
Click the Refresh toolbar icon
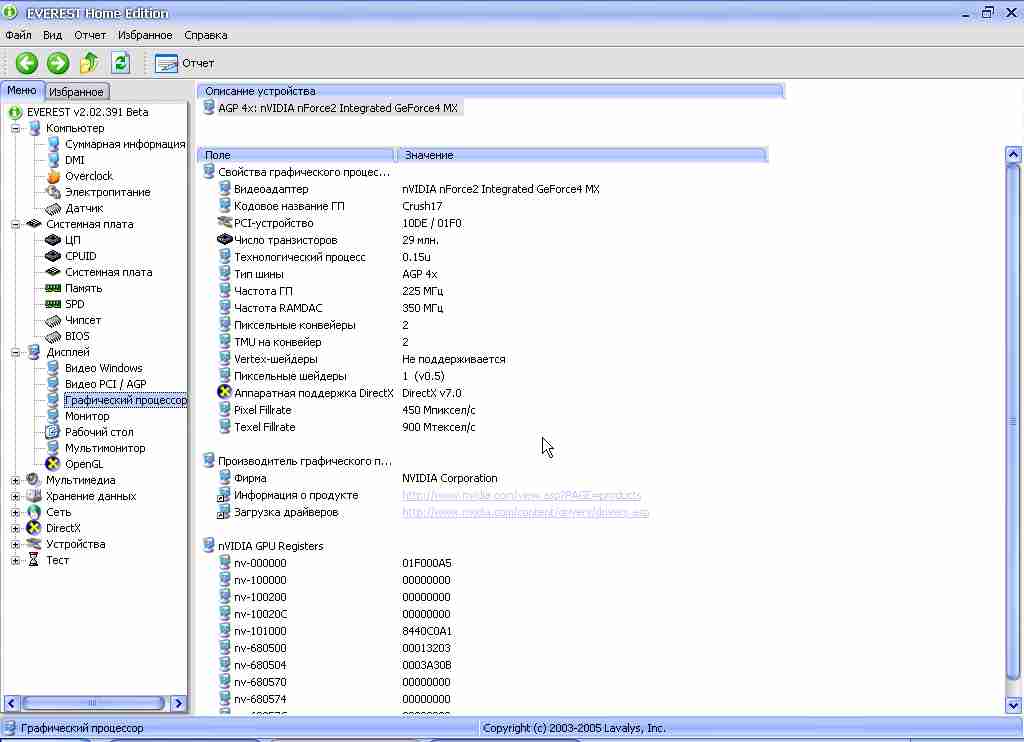click(121, 63)
